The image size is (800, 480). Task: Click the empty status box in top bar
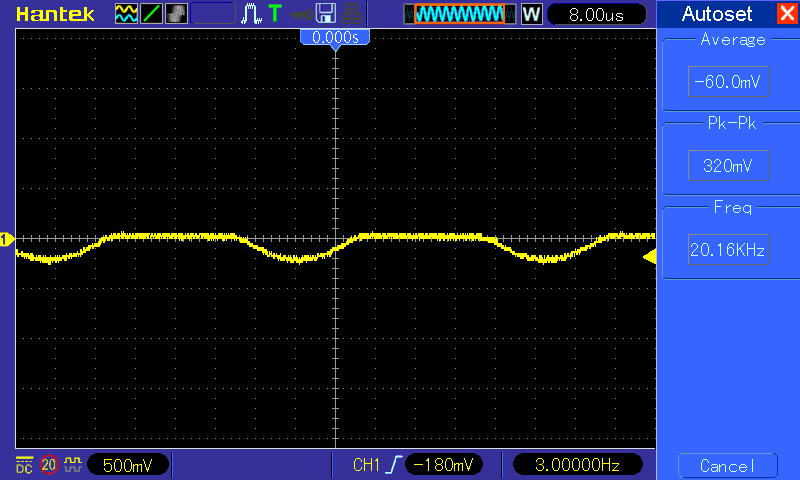tap(213, 14)
